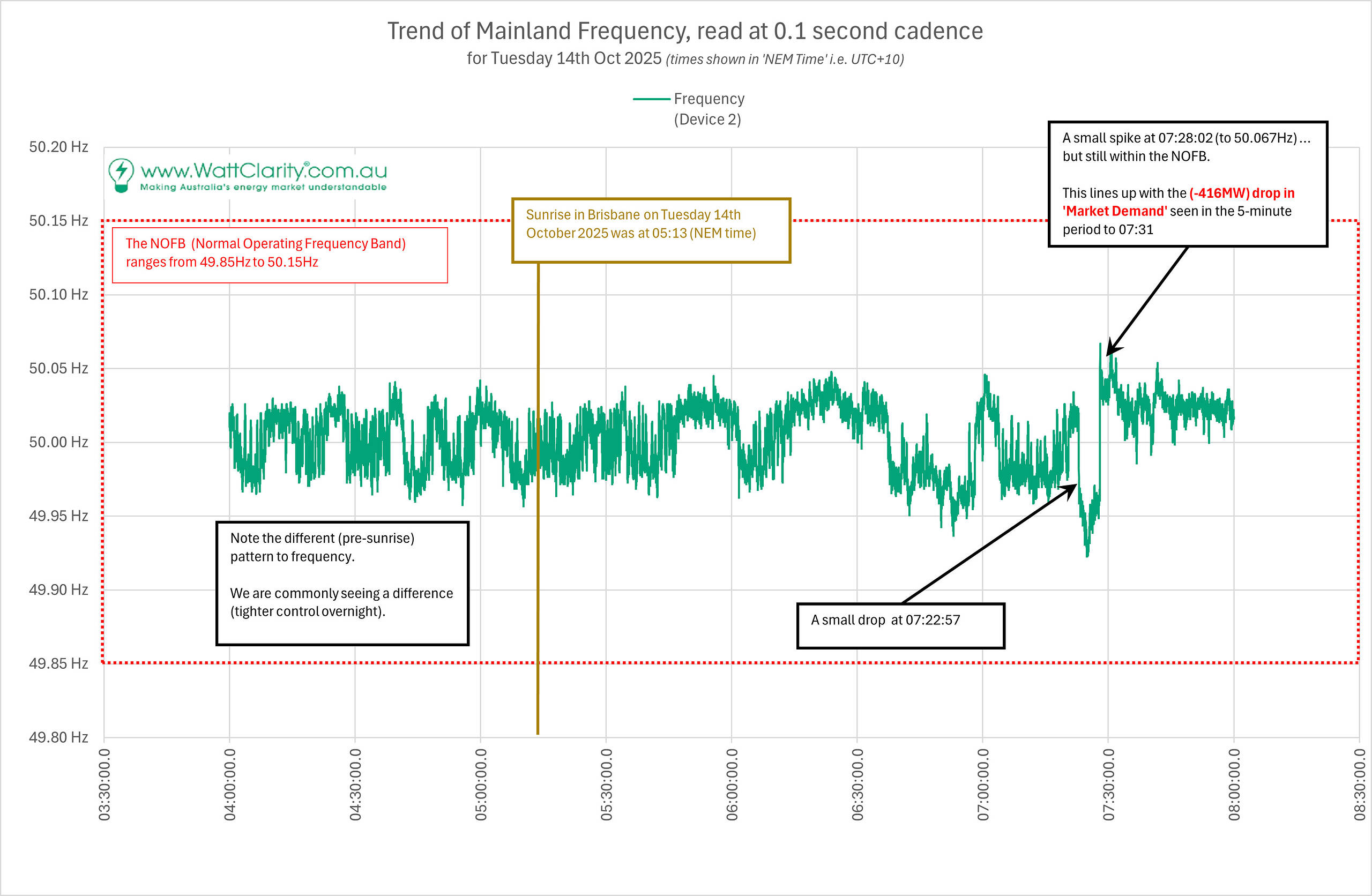This screenshot has height=896, width=1372.
Task: Click the lowest frequency dip near 49.92Hz
Action: coord(1087,554)
